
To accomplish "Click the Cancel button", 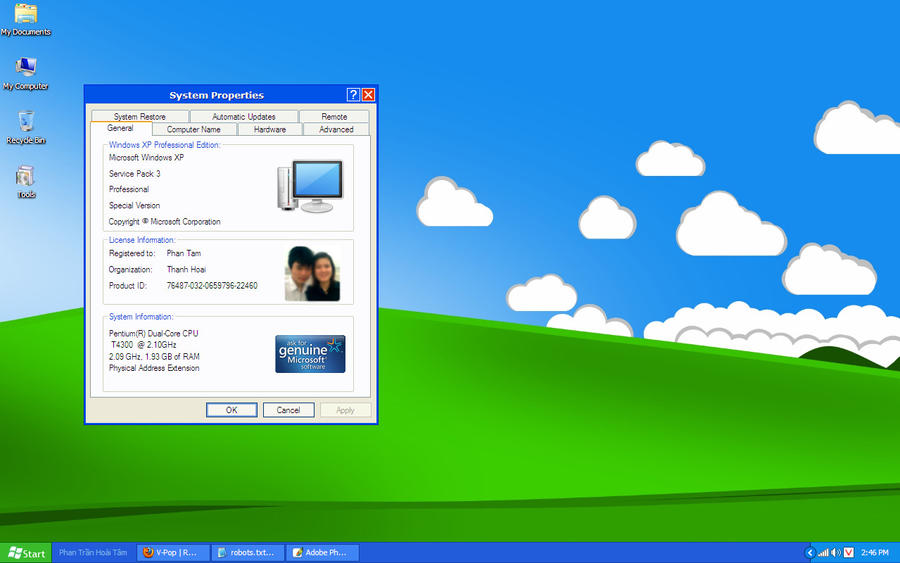I will click(x=288, y=410).
